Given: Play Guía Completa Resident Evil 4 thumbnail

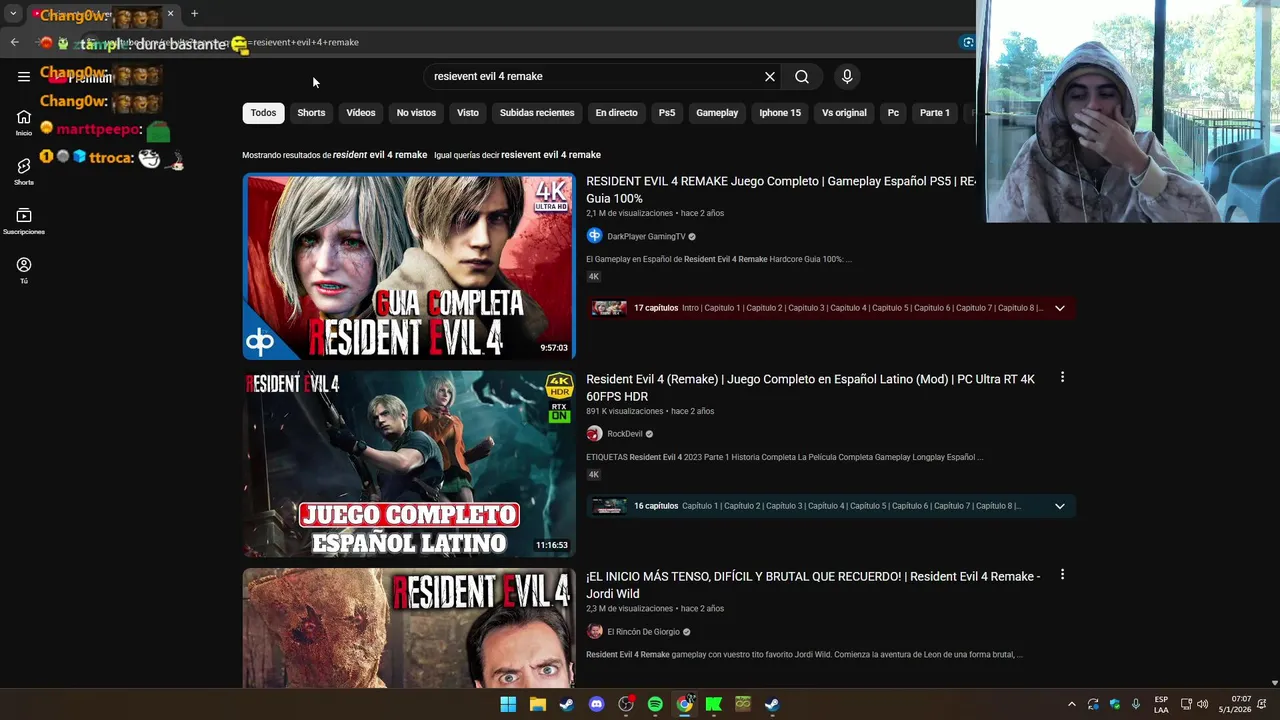Looking at the screenshot, I should click(409, 267).
